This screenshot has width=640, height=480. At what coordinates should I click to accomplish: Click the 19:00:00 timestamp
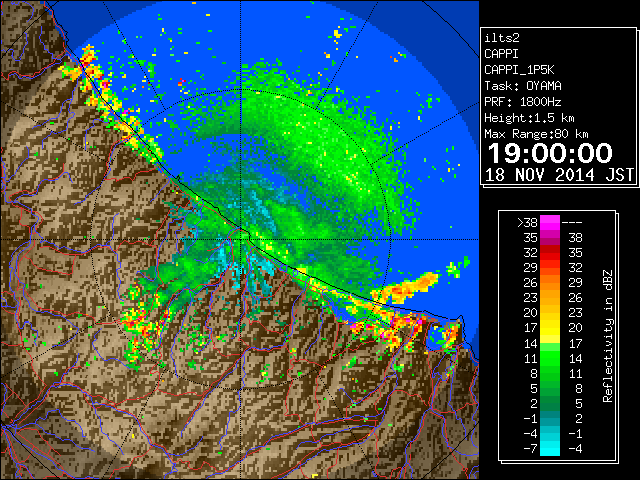550,153
